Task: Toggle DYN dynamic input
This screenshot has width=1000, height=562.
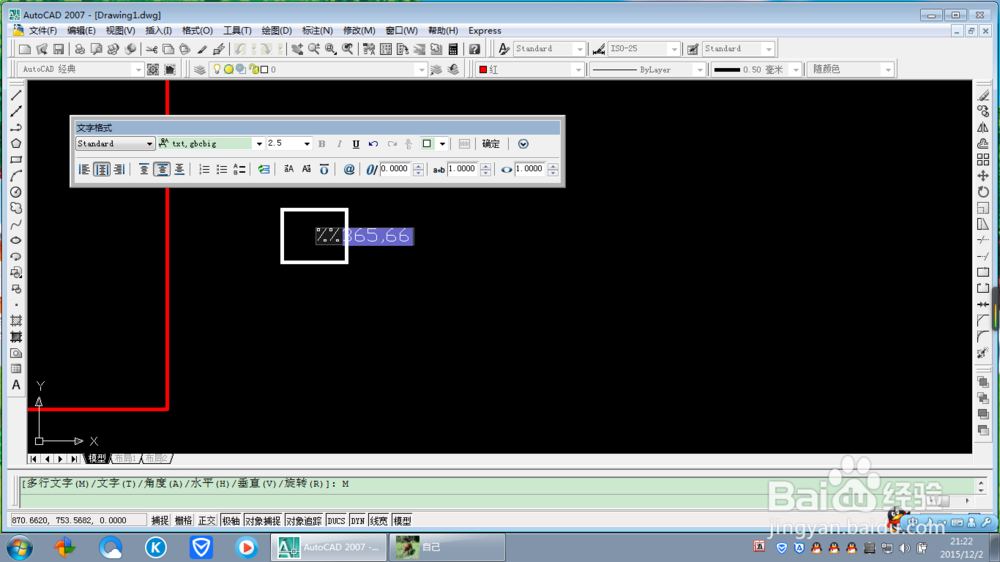Action: coord(357,521)
